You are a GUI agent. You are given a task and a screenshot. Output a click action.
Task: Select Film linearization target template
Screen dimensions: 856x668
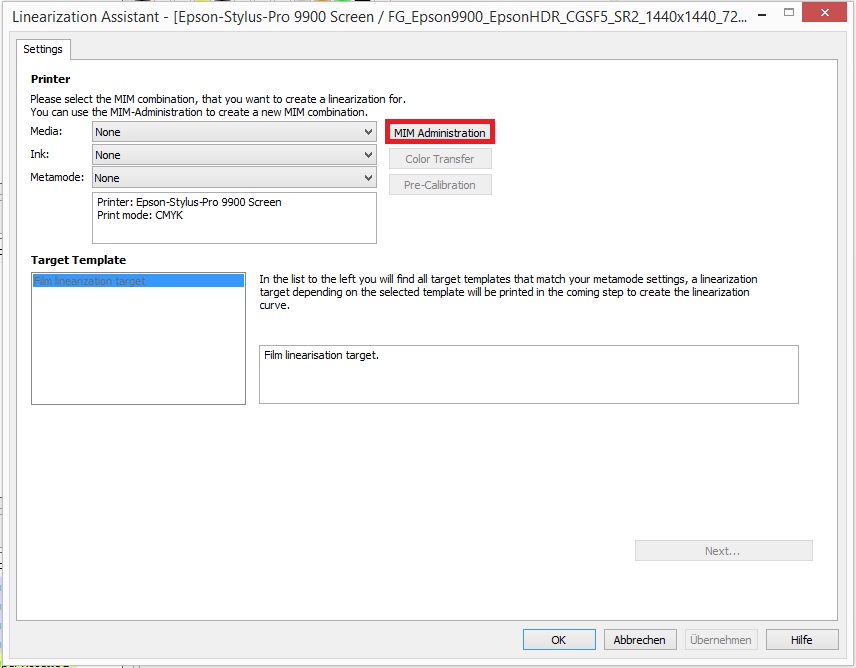tap(137, 280)
